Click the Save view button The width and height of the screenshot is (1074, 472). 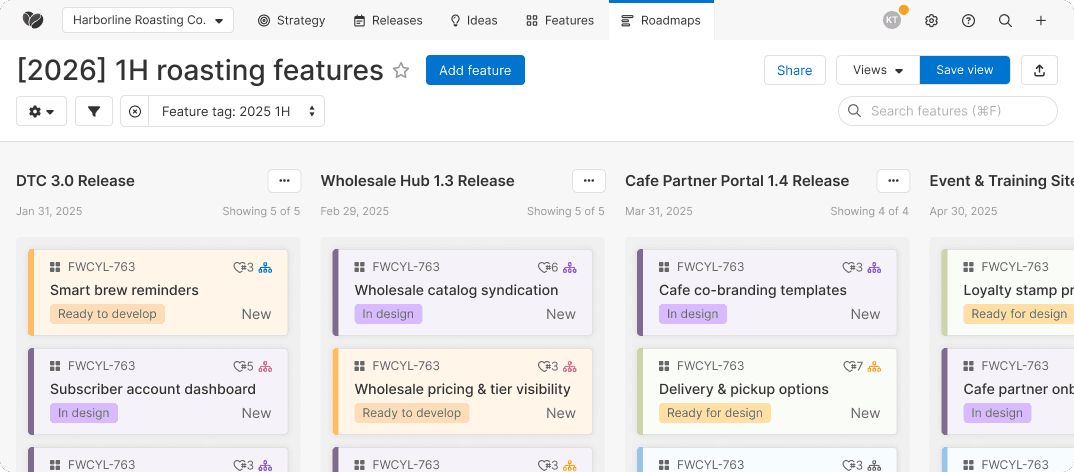pos(964,70)
